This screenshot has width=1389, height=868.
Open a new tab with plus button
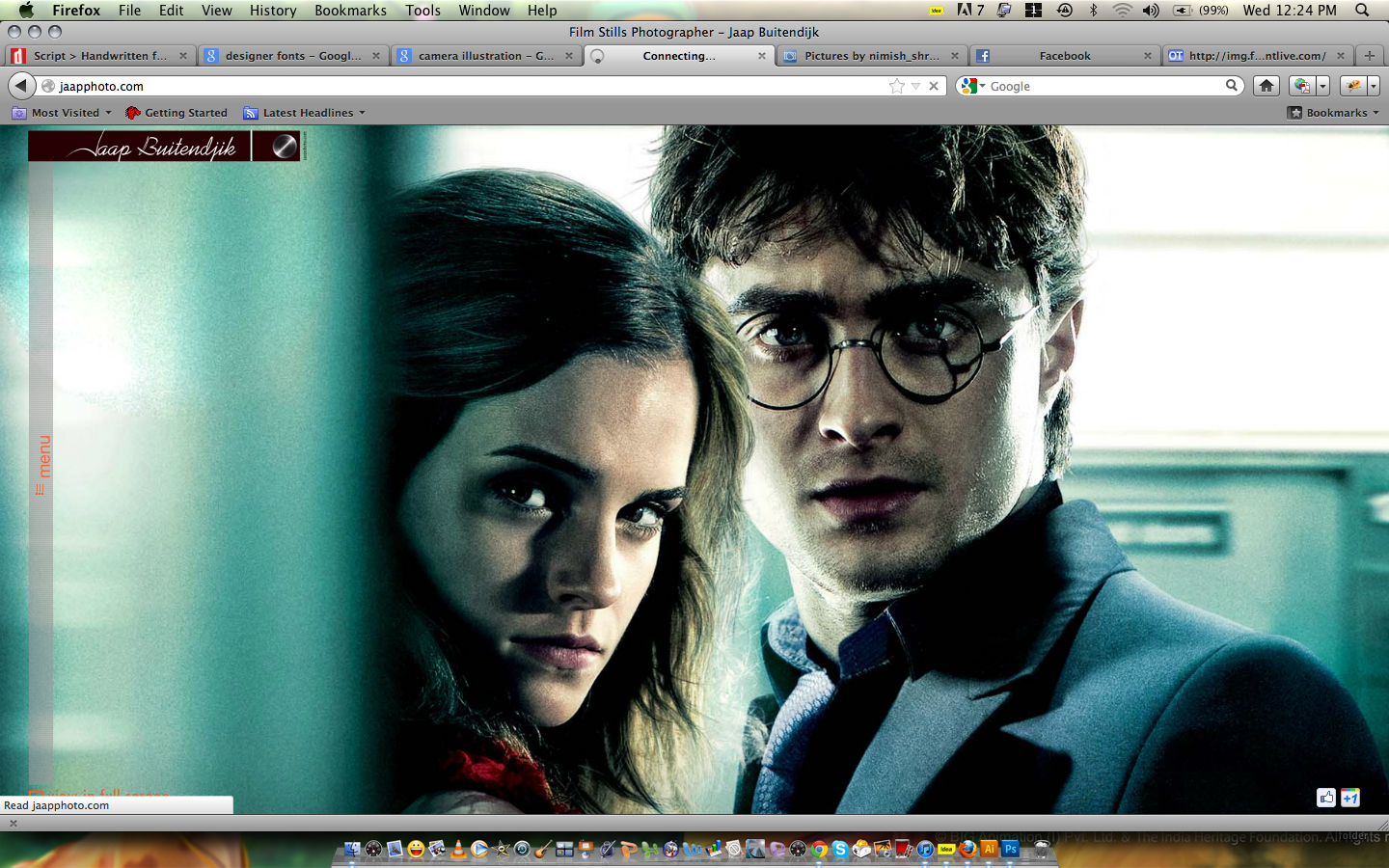click(x=1369, y=56)
